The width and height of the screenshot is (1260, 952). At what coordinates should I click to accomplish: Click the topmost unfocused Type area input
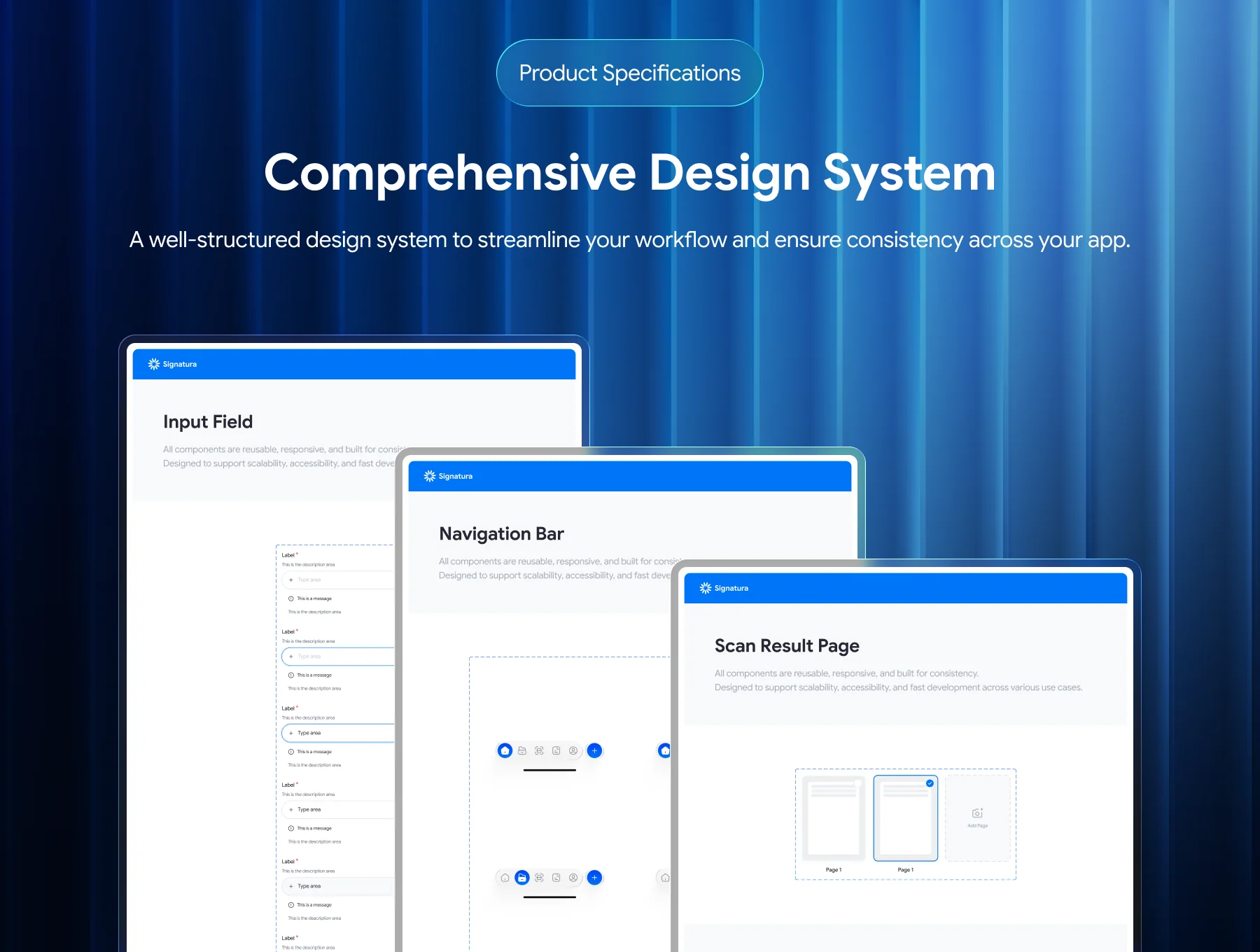point(338,580)
